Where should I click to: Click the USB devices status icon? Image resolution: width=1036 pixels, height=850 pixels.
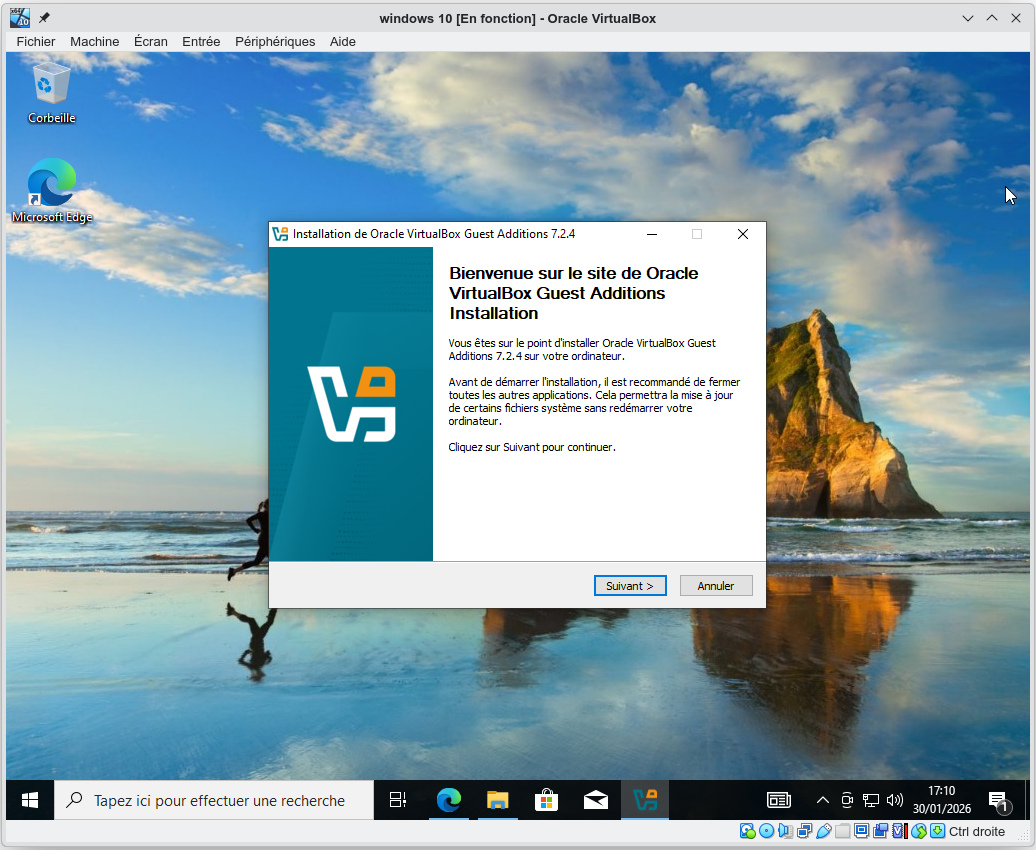pos(823,831)
